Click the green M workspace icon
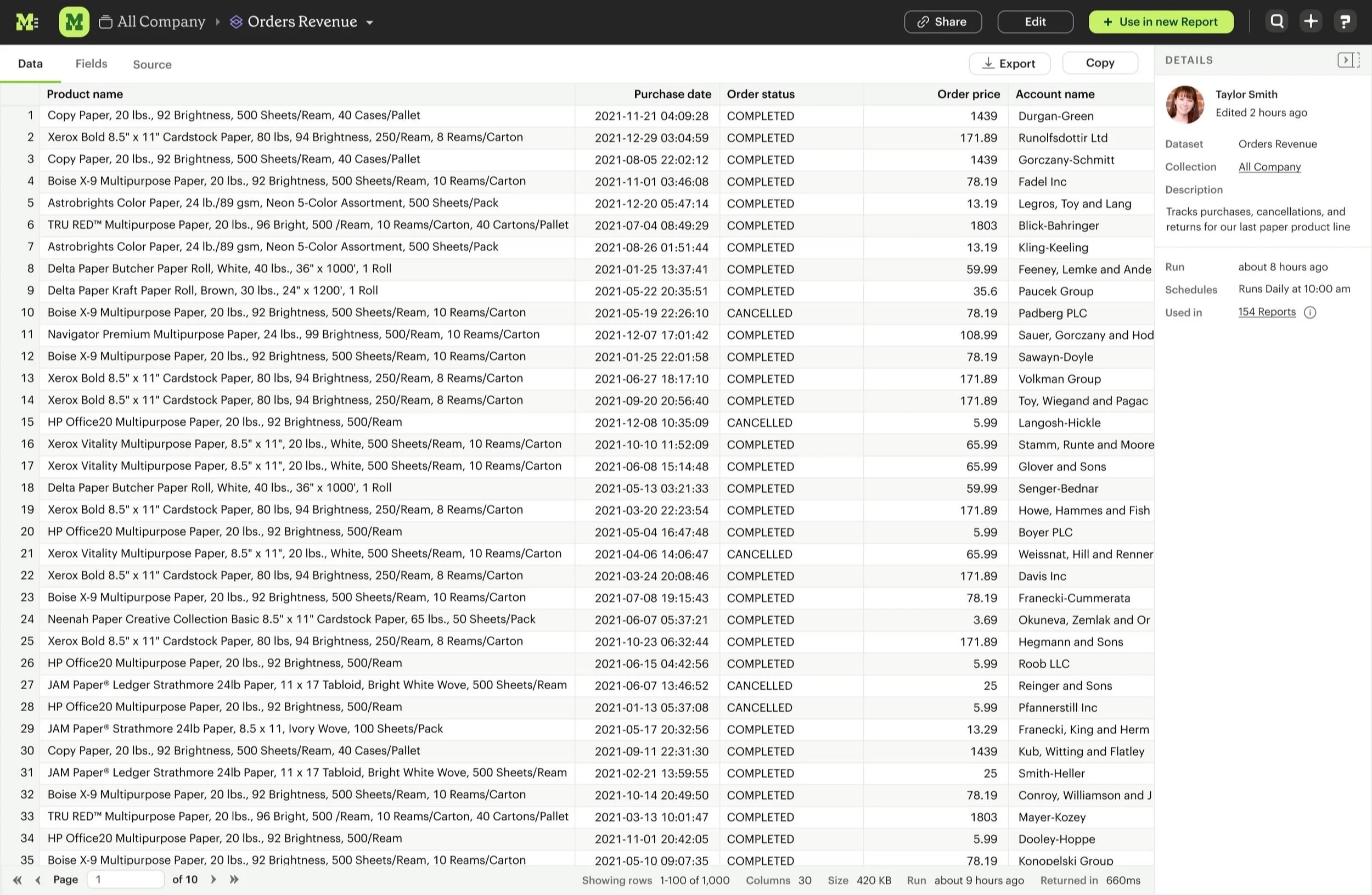This screenshot has width=1372, height=895. 74,22
